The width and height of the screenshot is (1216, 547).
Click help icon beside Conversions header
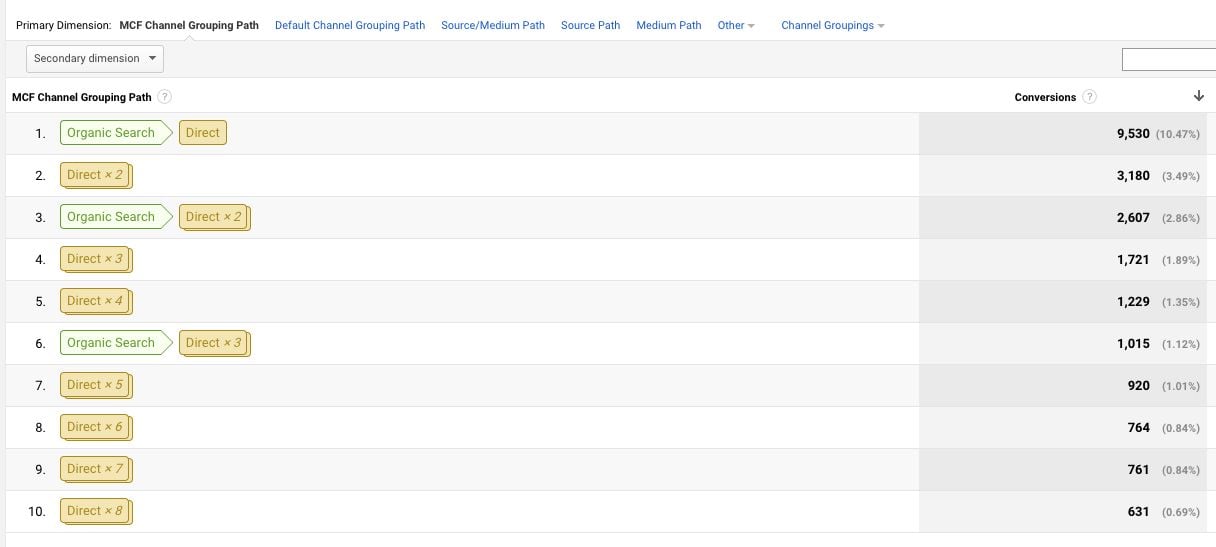click(1090, 97)
